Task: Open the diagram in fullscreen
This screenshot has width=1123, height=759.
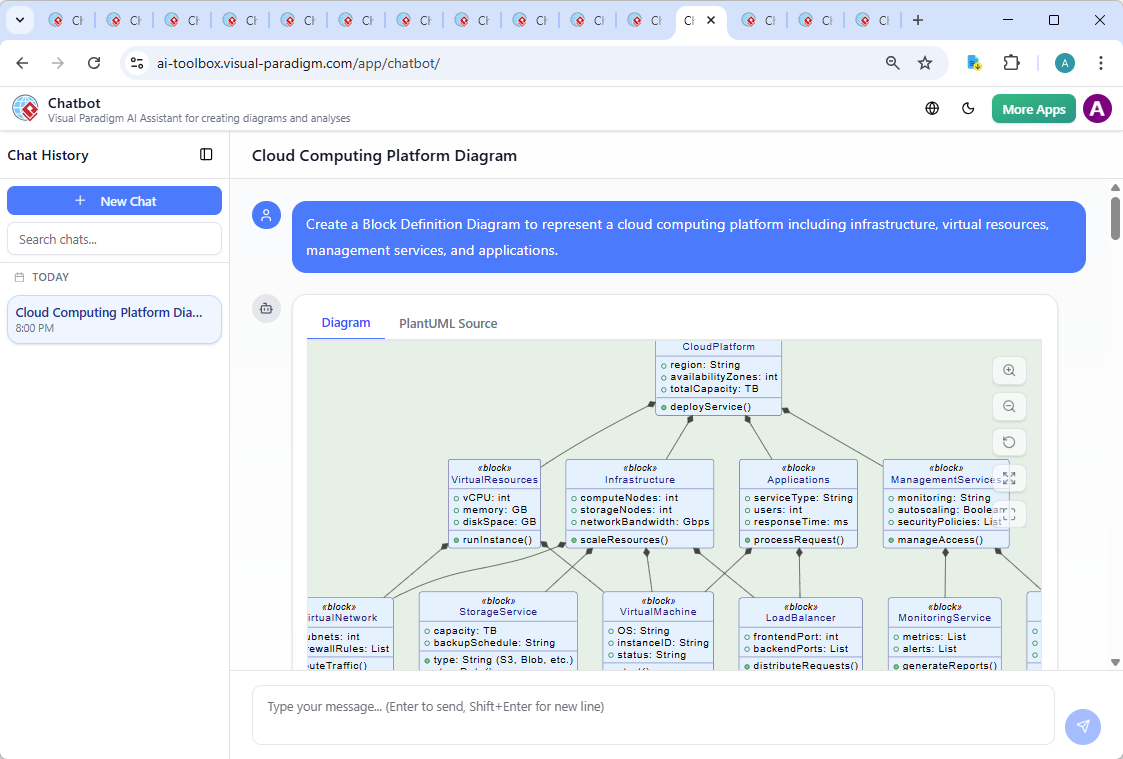Action: pyautogui.click(x=1009, y=514)
